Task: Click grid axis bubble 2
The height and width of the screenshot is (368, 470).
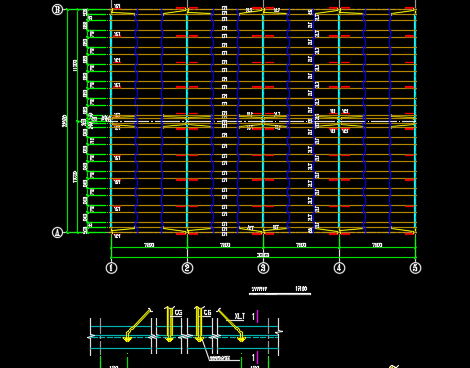Action: pos(187,268)
